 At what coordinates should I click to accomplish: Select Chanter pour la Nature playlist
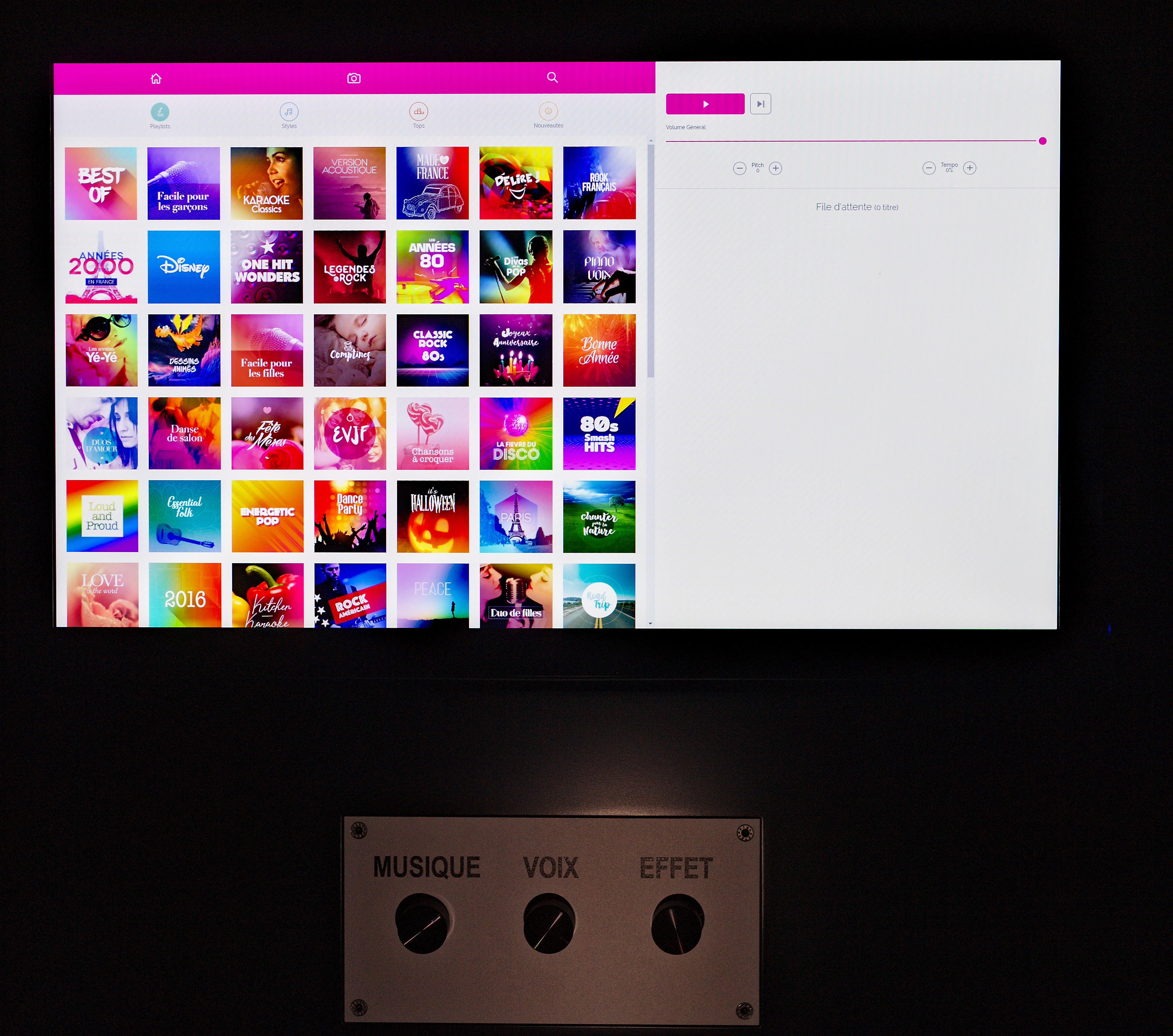(599, 517)
